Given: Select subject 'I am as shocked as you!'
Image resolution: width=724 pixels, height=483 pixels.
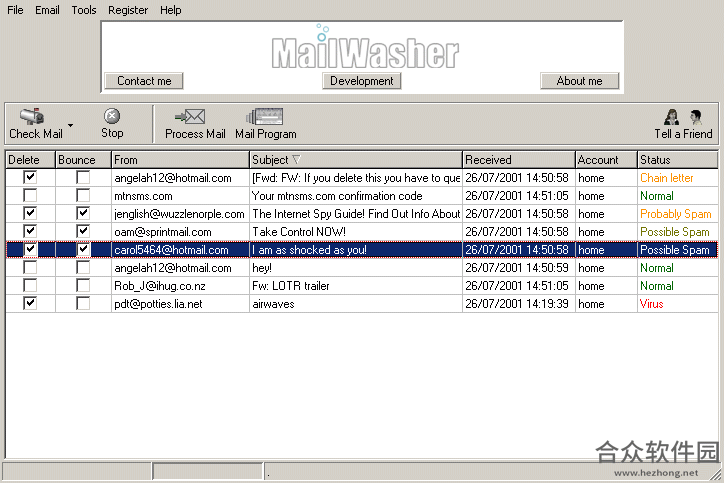Looking at the screenshot, I should [x=309, y=250].
